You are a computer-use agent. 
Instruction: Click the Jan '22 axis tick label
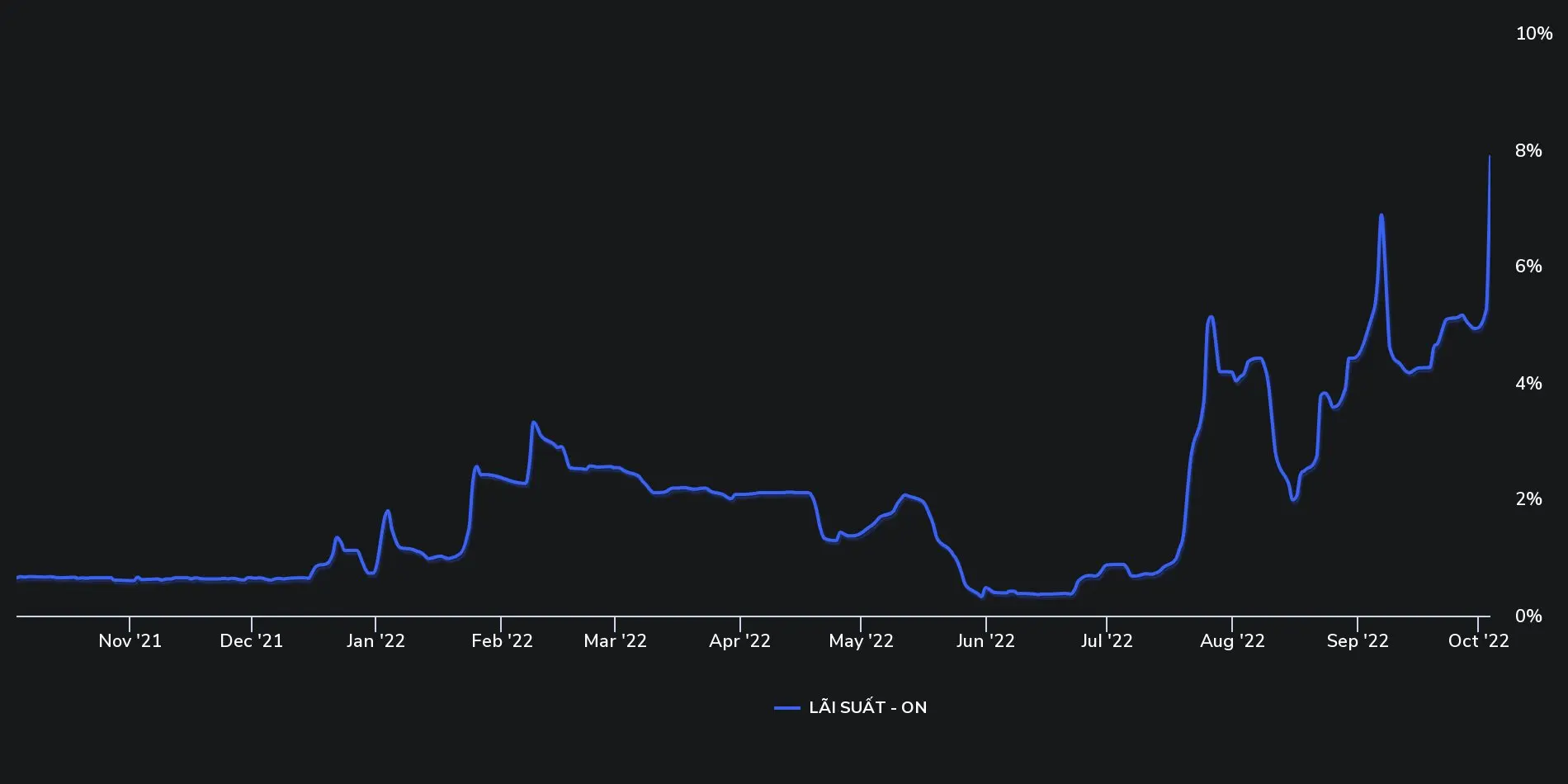pos(375,641)
